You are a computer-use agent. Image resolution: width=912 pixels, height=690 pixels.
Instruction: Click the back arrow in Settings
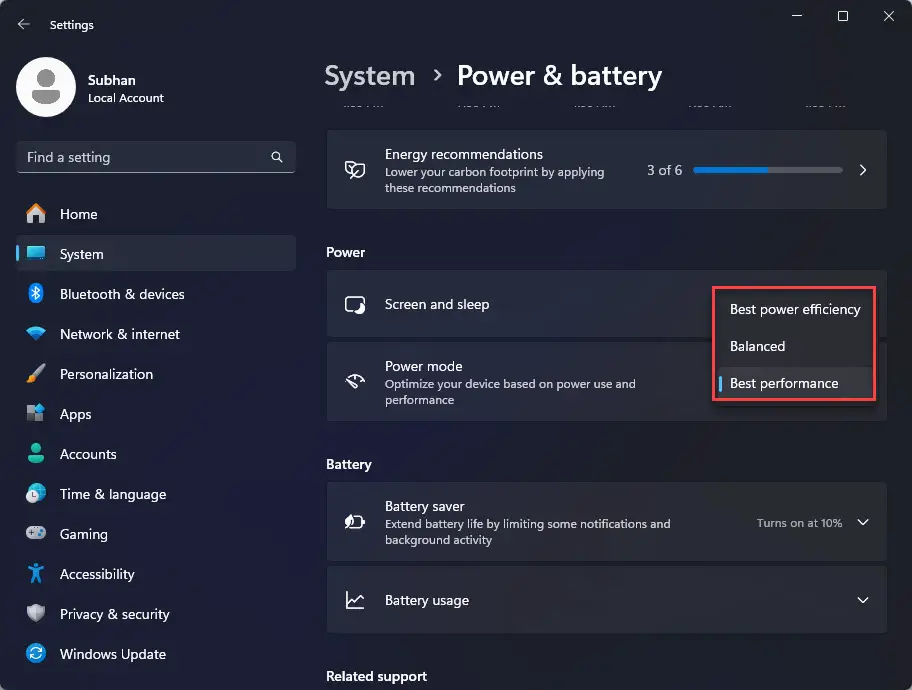pyautogui.click(x=24, y=25)
